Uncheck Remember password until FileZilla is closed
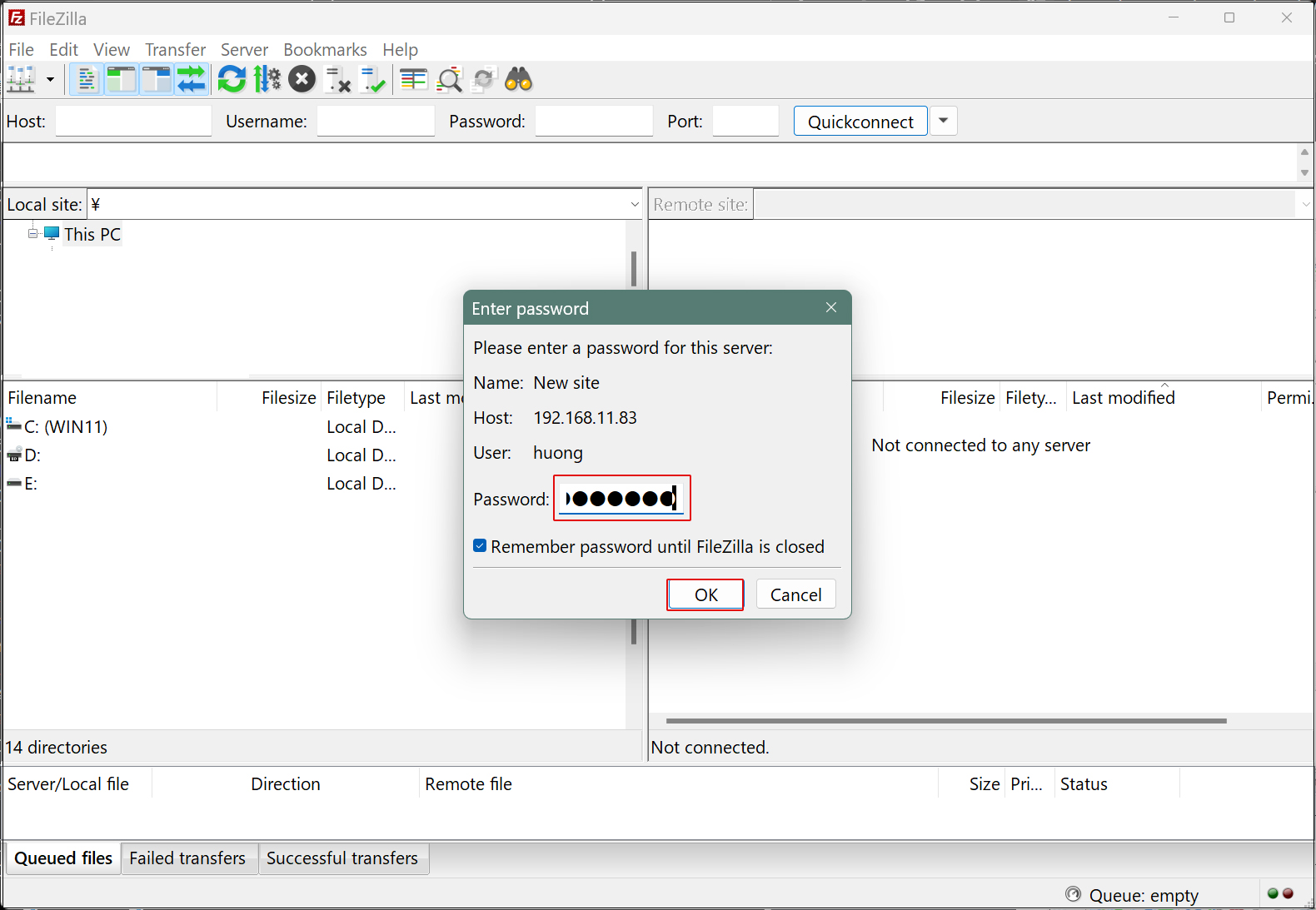The image size is (1316, 910). (480, 546)
